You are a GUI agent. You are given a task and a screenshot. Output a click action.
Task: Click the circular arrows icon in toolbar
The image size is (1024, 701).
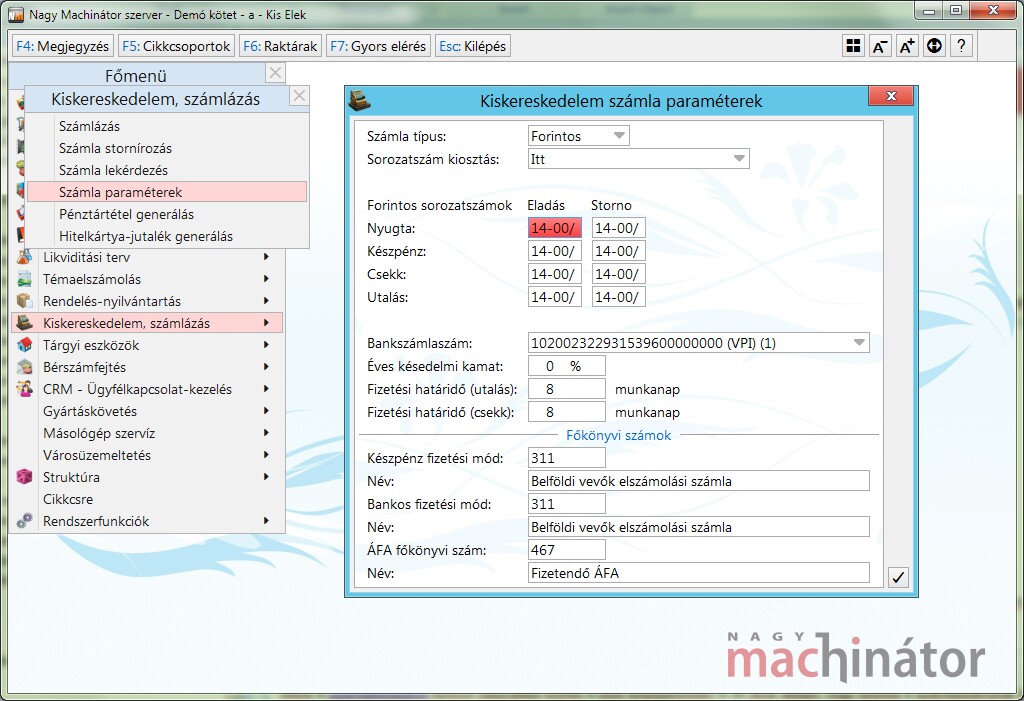tap(934, 46)
